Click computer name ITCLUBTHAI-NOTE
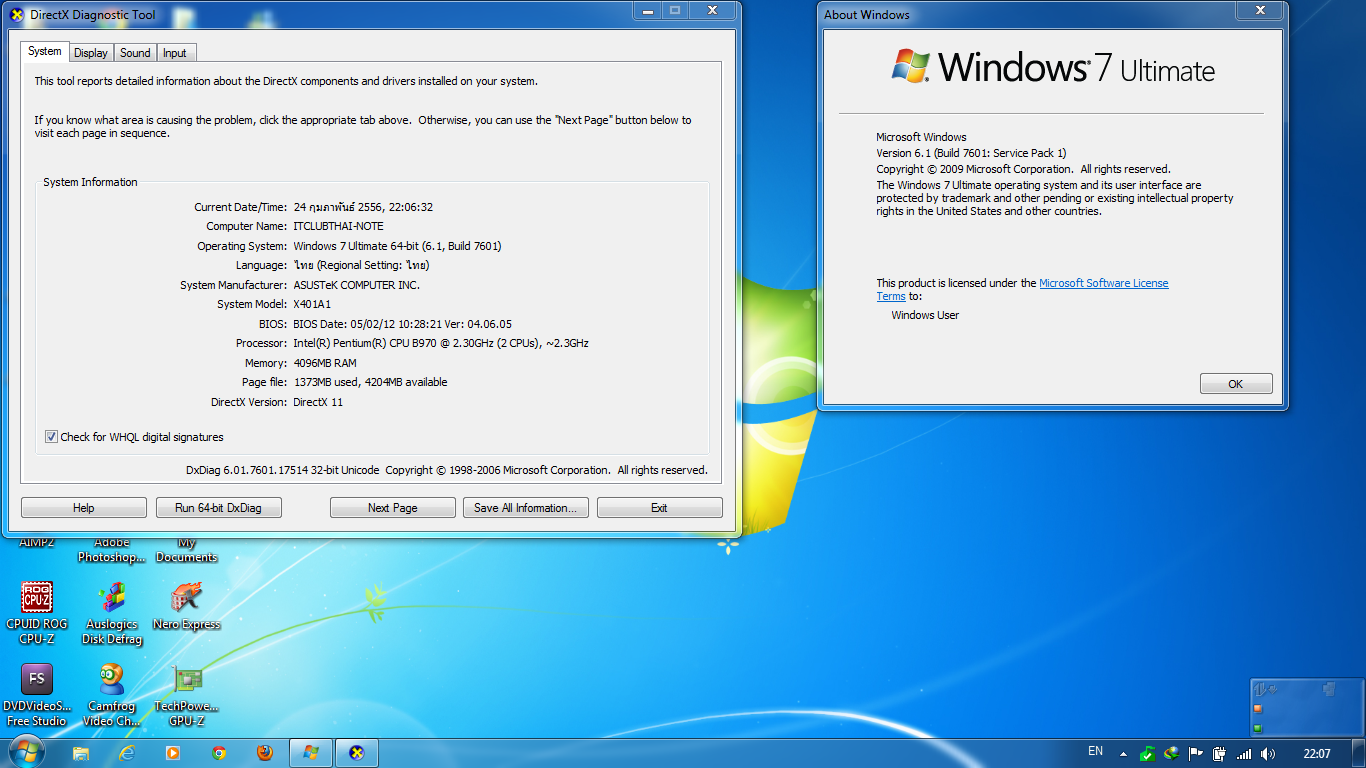Image resolution: width=1366 pixels, height=768 pixels. (x=338, y=226)
